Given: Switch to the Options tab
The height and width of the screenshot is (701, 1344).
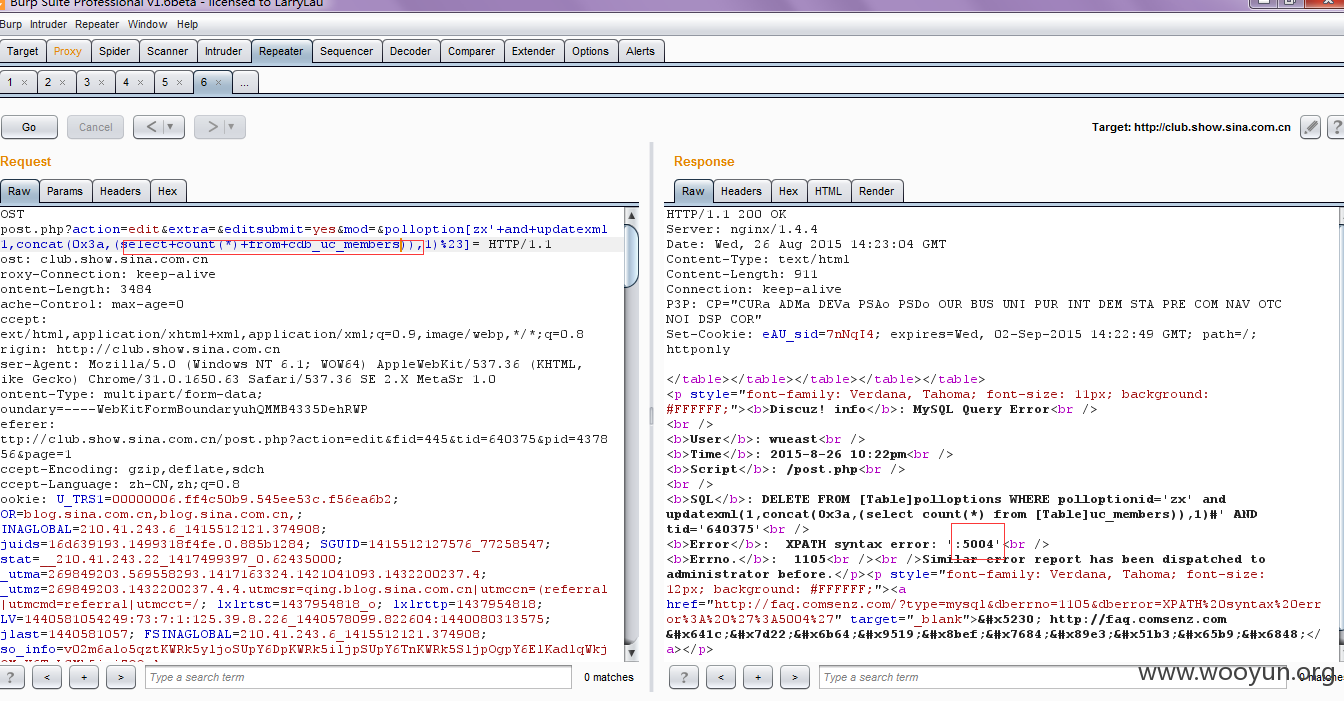Looking at the screenshot, I should coord(590,51).
